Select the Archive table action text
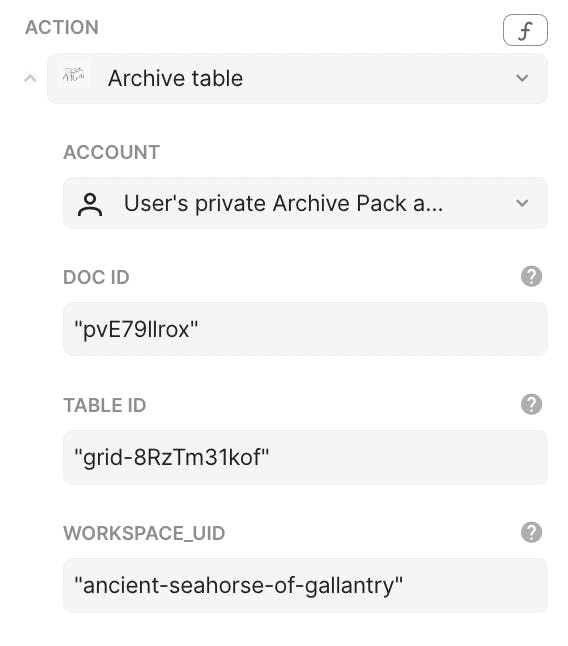Screen dimensions: 568x646 point(175,78)
